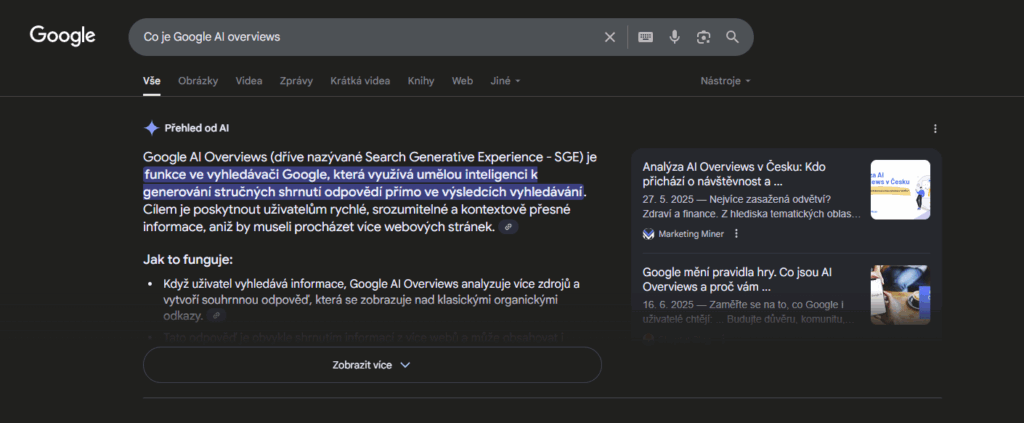This screenshot has height=423, width=1024.
Task: Open the AI overview three-dot menu
Action: coord(935,129)
